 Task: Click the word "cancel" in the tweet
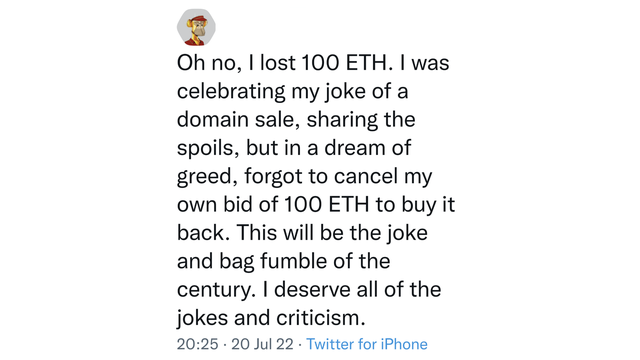coord(366,176)
